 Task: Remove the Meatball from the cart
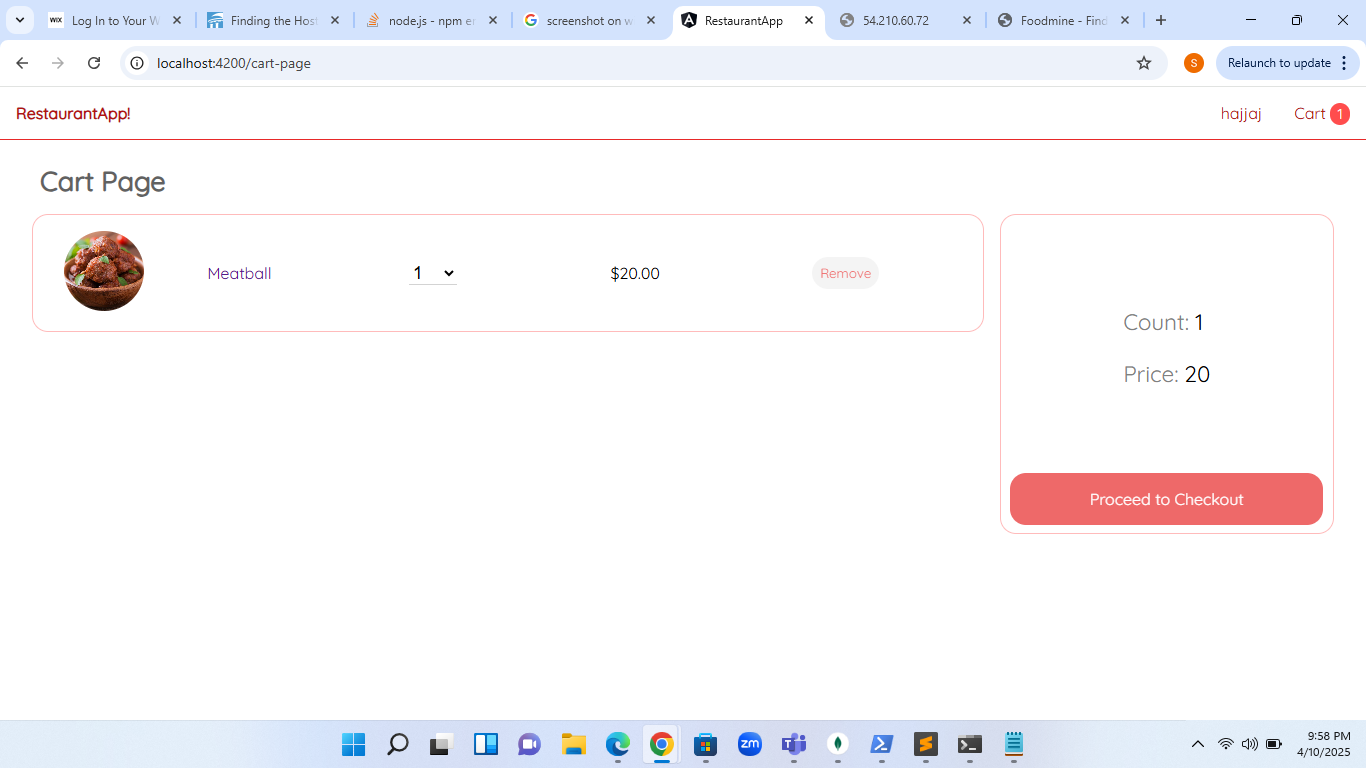(x=845, y=272)
